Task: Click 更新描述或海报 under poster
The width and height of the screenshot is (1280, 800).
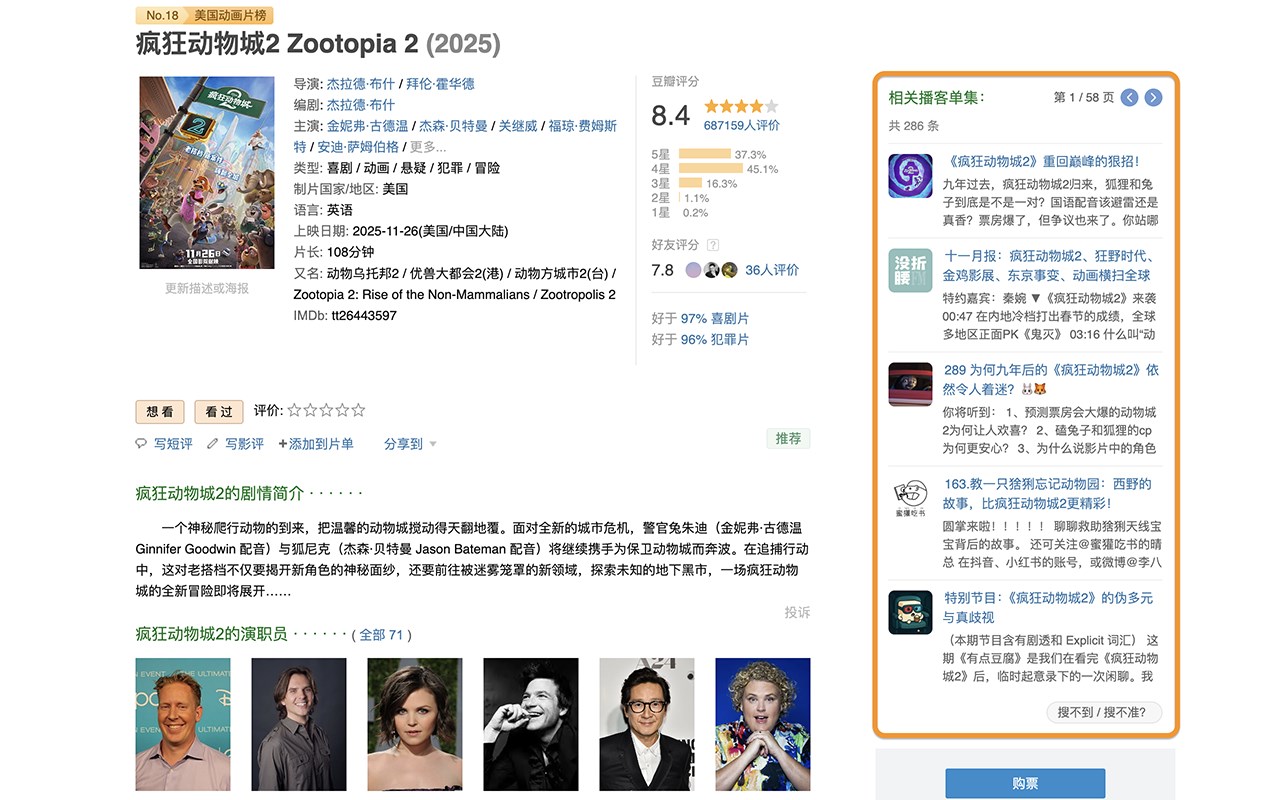Action: click(207, 288)
